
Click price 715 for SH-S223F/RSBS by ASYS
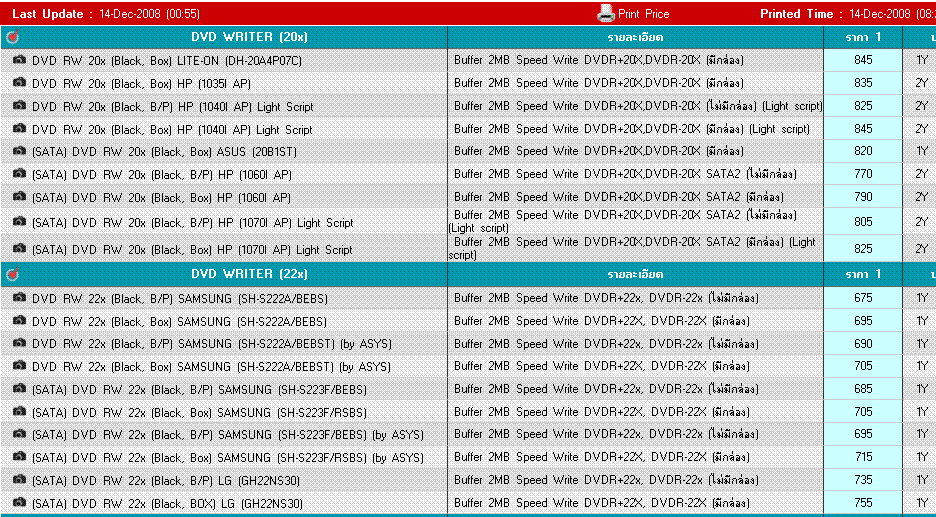[x=863, y=457]
